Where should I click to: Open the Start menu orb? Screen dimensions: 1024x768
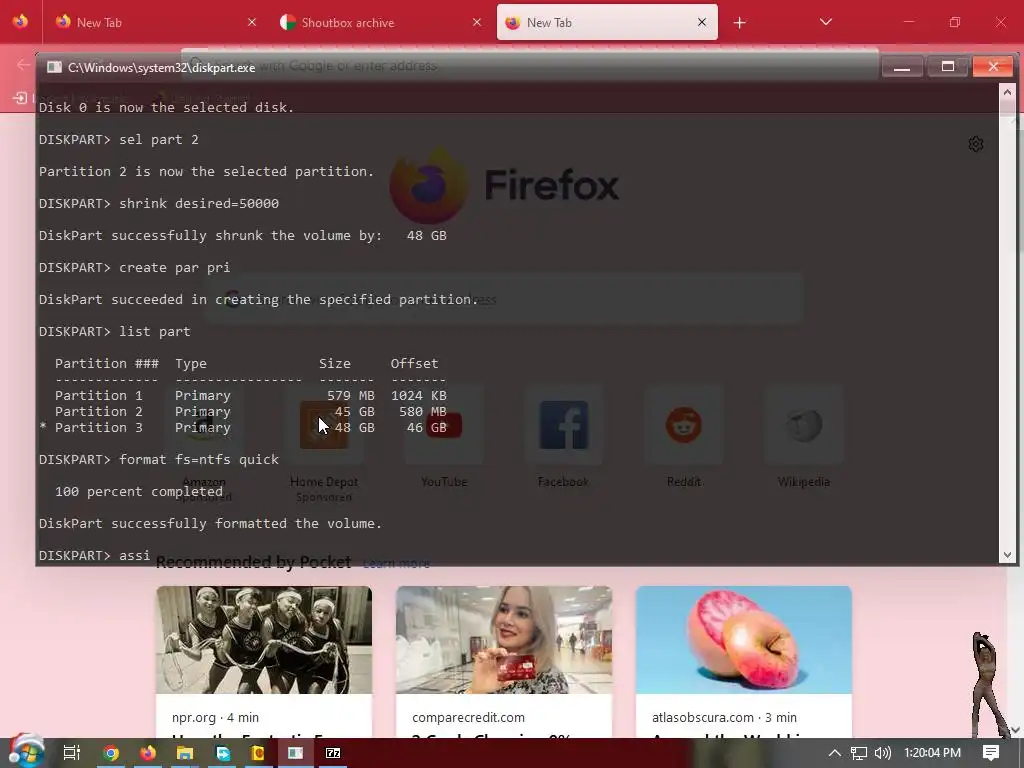(x=26, y=751)
